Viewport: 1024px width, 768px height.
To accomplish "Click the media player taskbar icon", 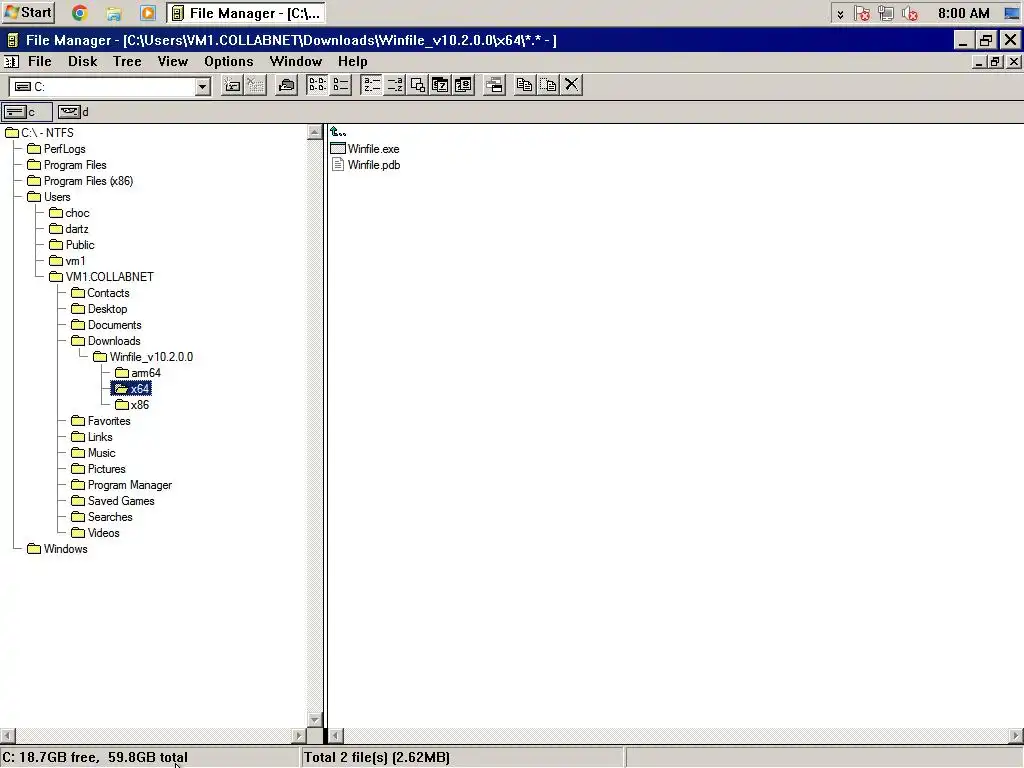I will click(x=148, y=13).
